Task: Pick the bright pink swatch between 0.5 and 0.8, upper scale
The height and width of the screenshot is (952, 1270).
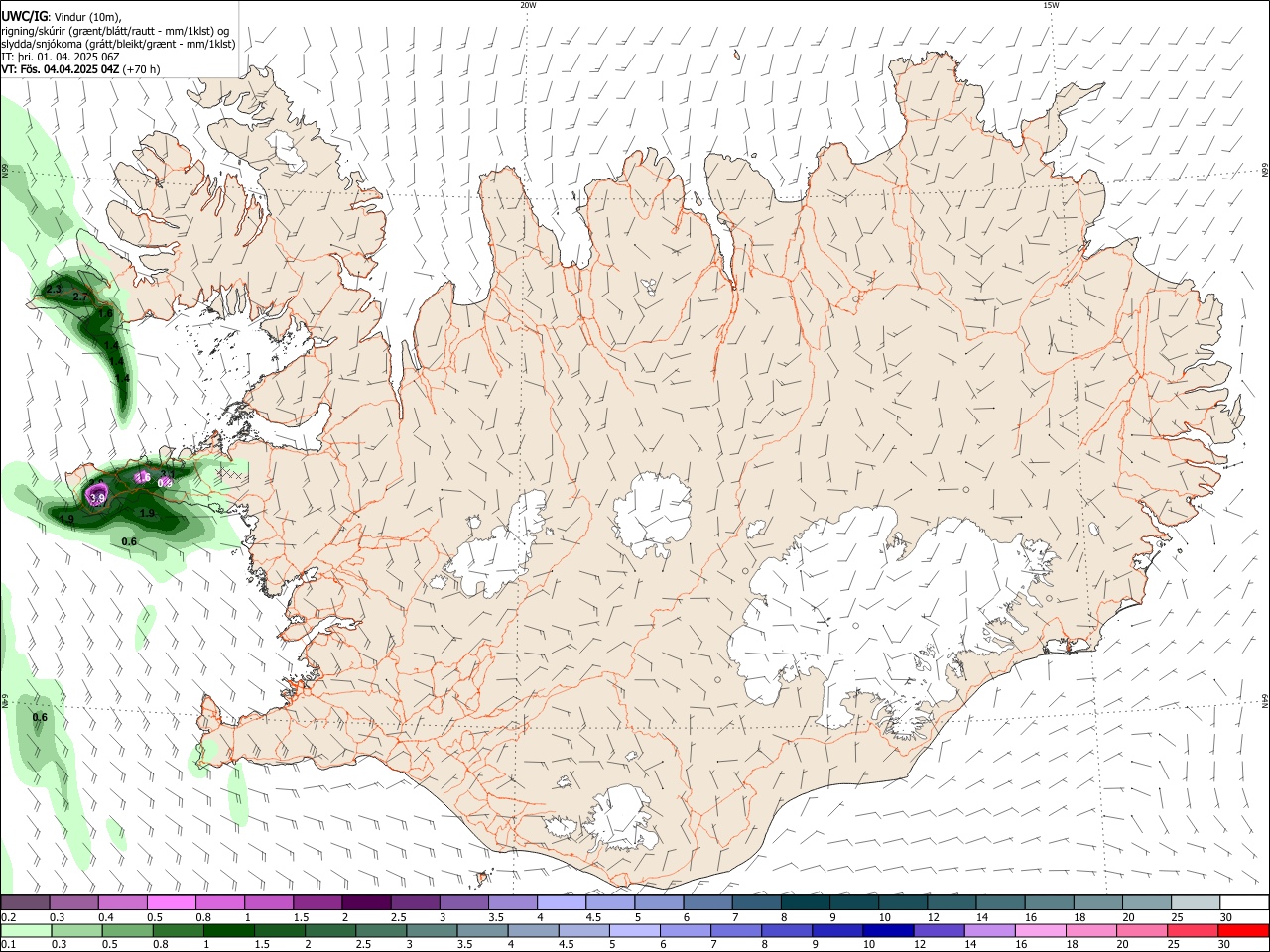Action: click(172, 903)
